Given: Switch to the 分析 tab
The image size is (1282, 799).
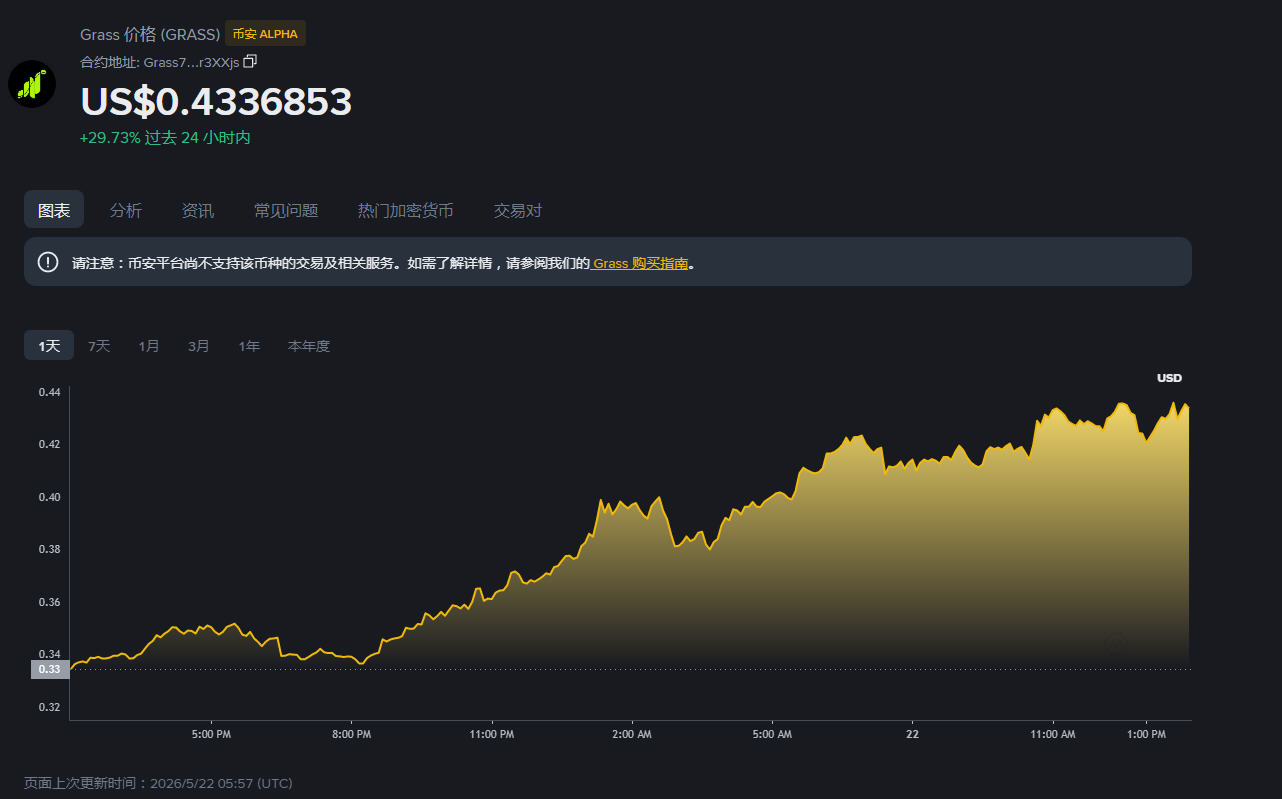Looking at the screenshot, I should (x=126, y=210).
